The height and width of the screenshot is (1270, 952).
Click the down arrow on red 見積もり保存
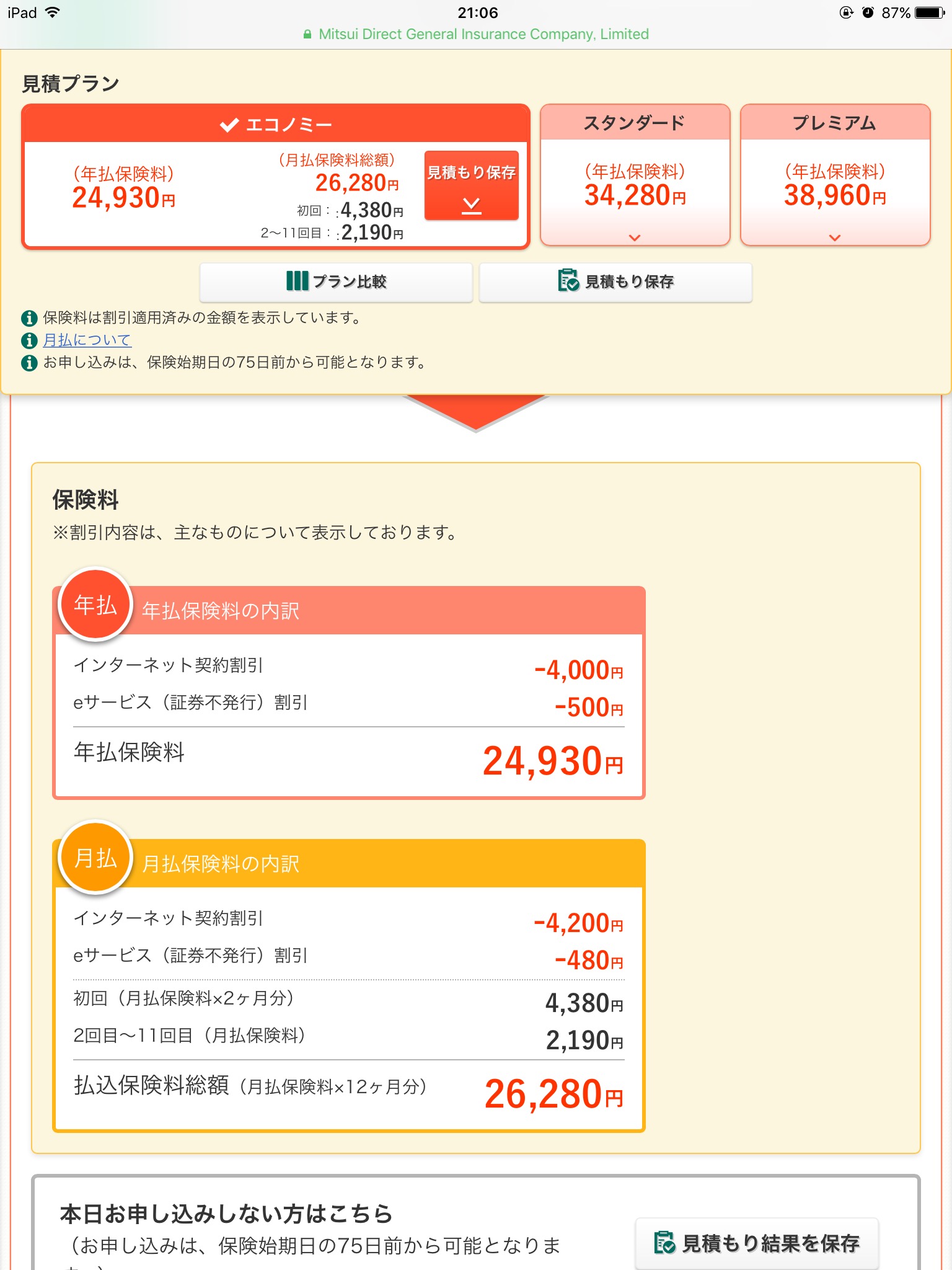click(x=472, y=205)
